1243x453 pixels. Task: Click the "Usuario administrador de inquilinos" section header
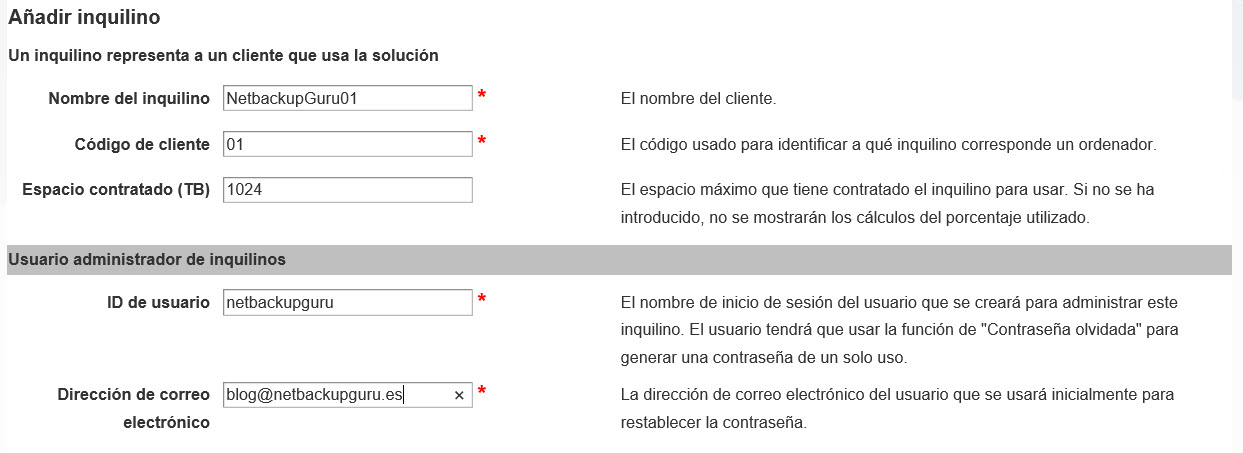pos(147,260)
